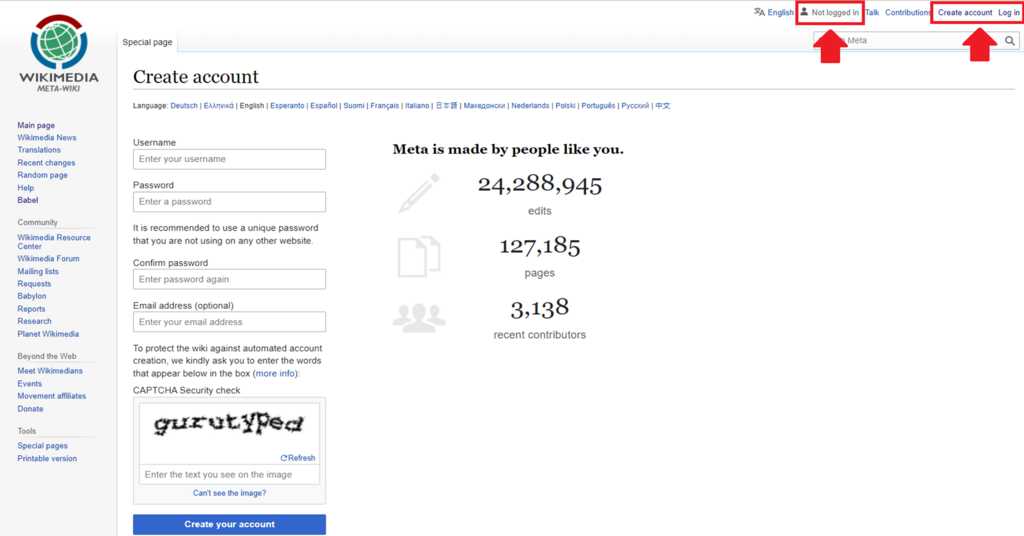Click the user silhouette icon by Not logged in
The width and height of the screenshot is (1024, 536).
coord(805,12)
